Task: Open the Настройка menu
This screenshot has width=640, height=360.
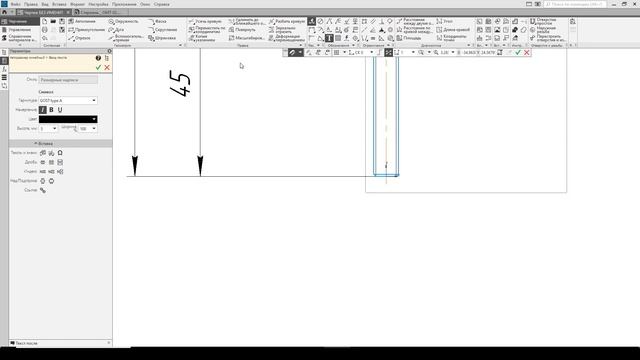Action: 98,4
